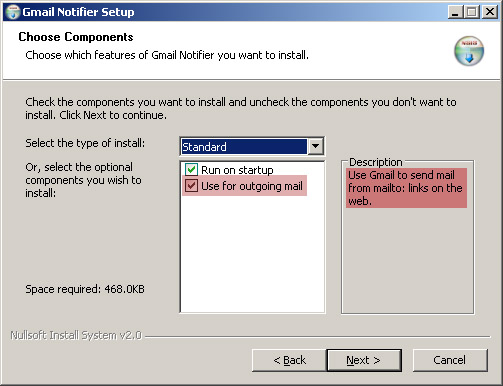Minimize the setup window
Screen dimensions: 503x386
click(455, 12)
